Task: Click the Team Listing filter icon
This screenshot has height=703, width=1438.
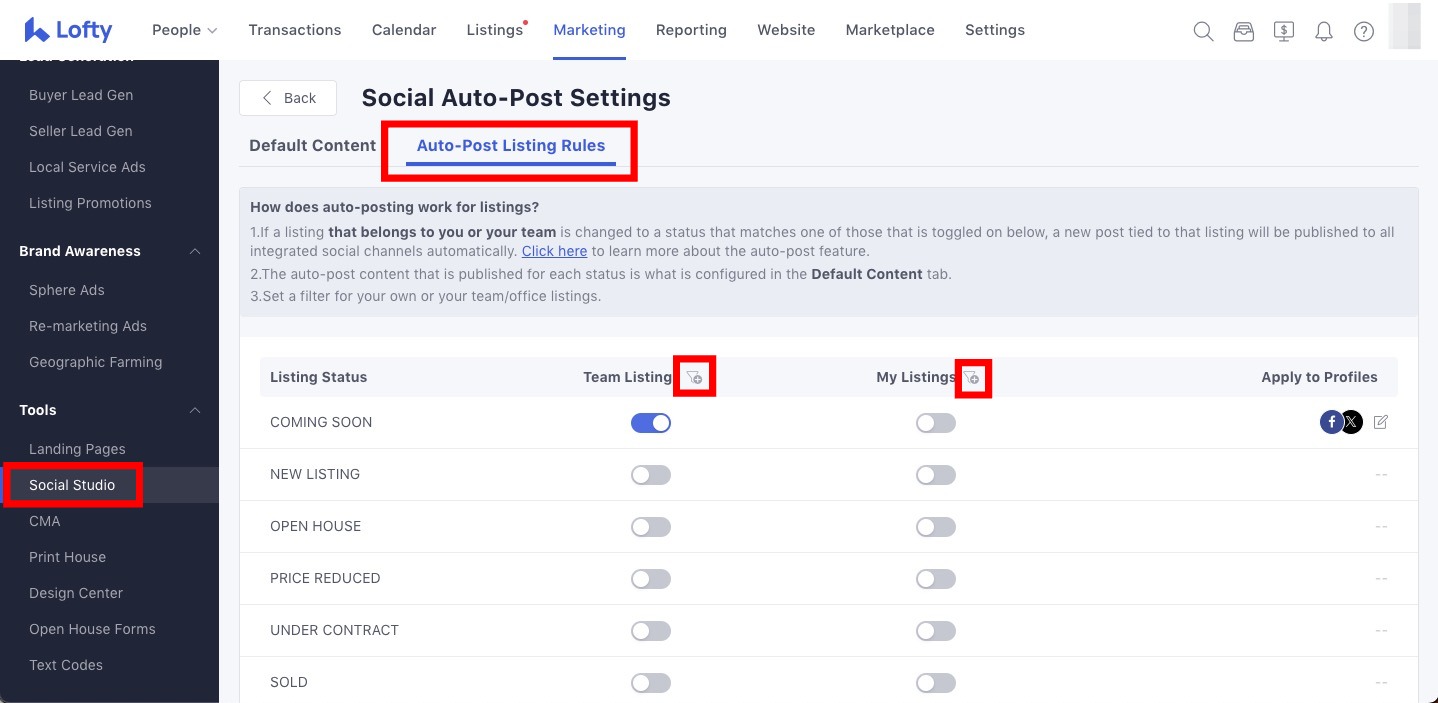Action: tap(694, 378)
